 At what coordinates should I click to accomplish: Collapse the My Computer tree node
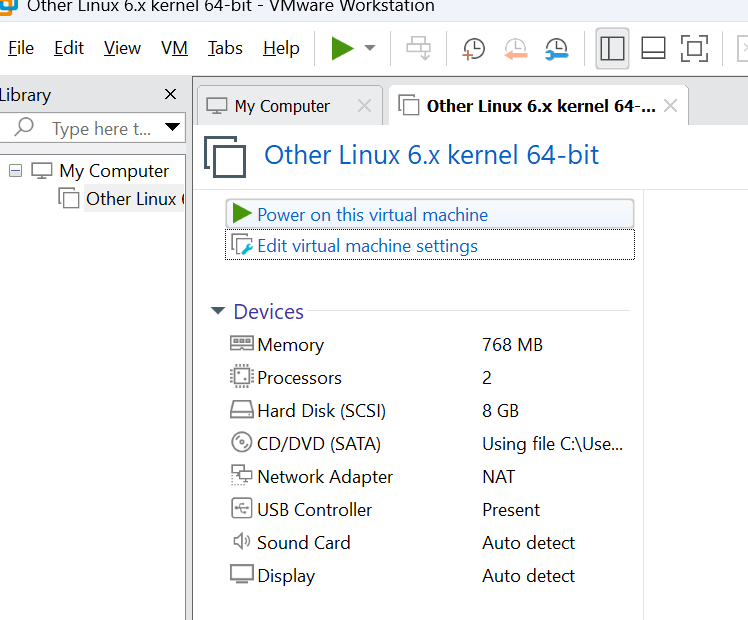(x=15, y=170)
